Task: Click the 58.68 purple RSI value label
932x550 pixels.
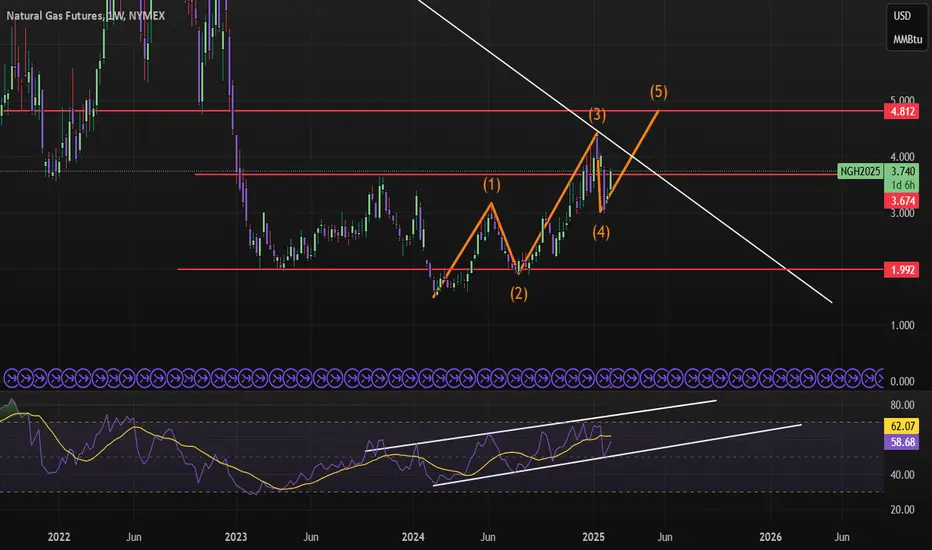Action: [902, 442]
